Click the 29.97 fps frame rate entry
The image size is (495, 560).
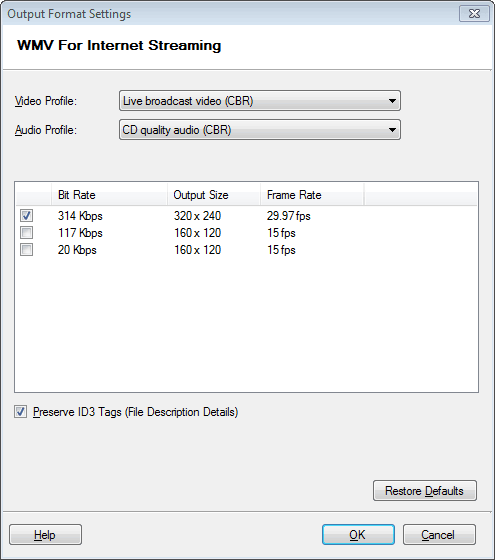coord(289,216)
